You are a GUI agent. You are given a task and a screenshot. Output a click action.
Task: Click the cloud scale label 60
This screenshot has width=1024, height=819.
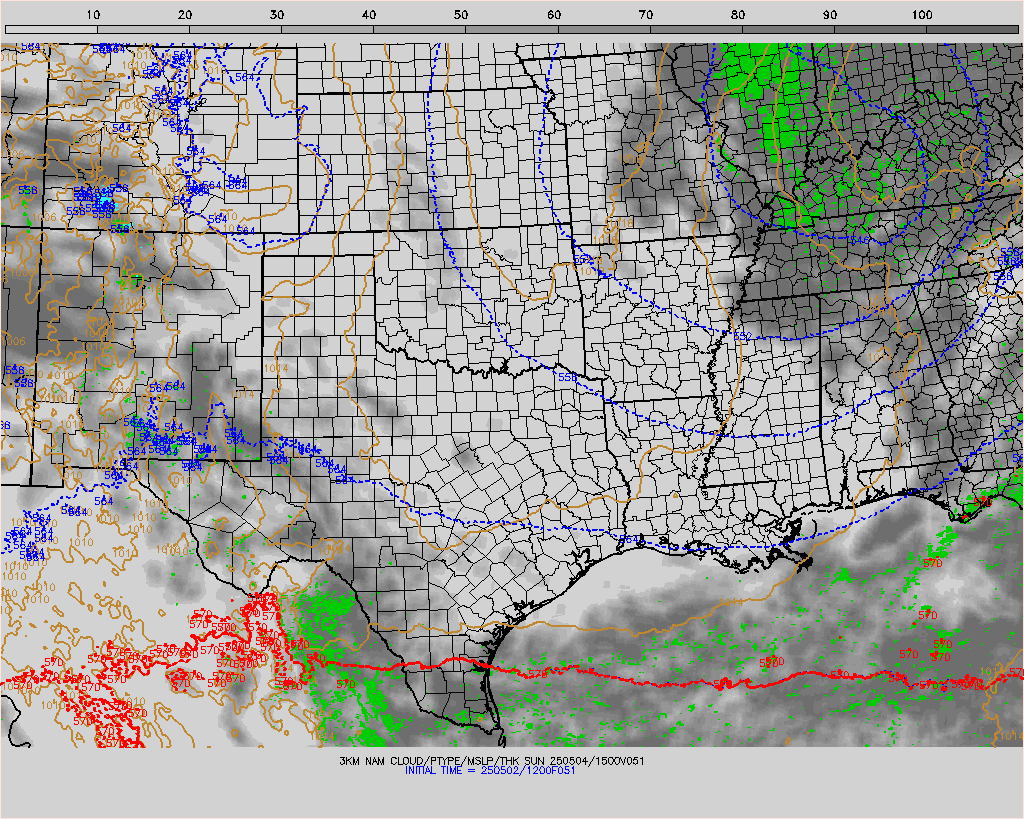click(x=554, y=14)
